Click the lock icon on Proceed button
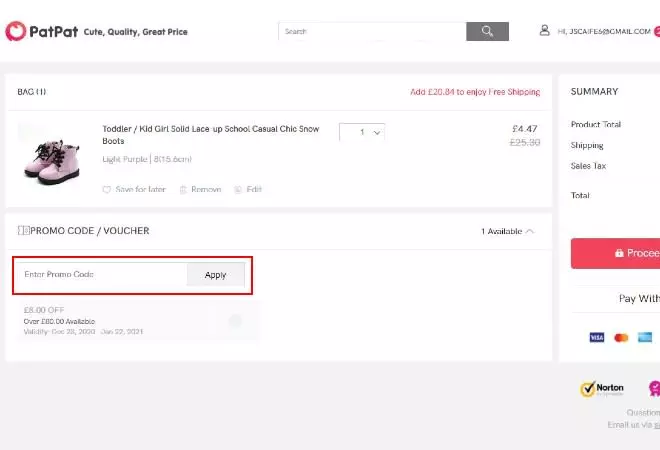 coord(619,253)
